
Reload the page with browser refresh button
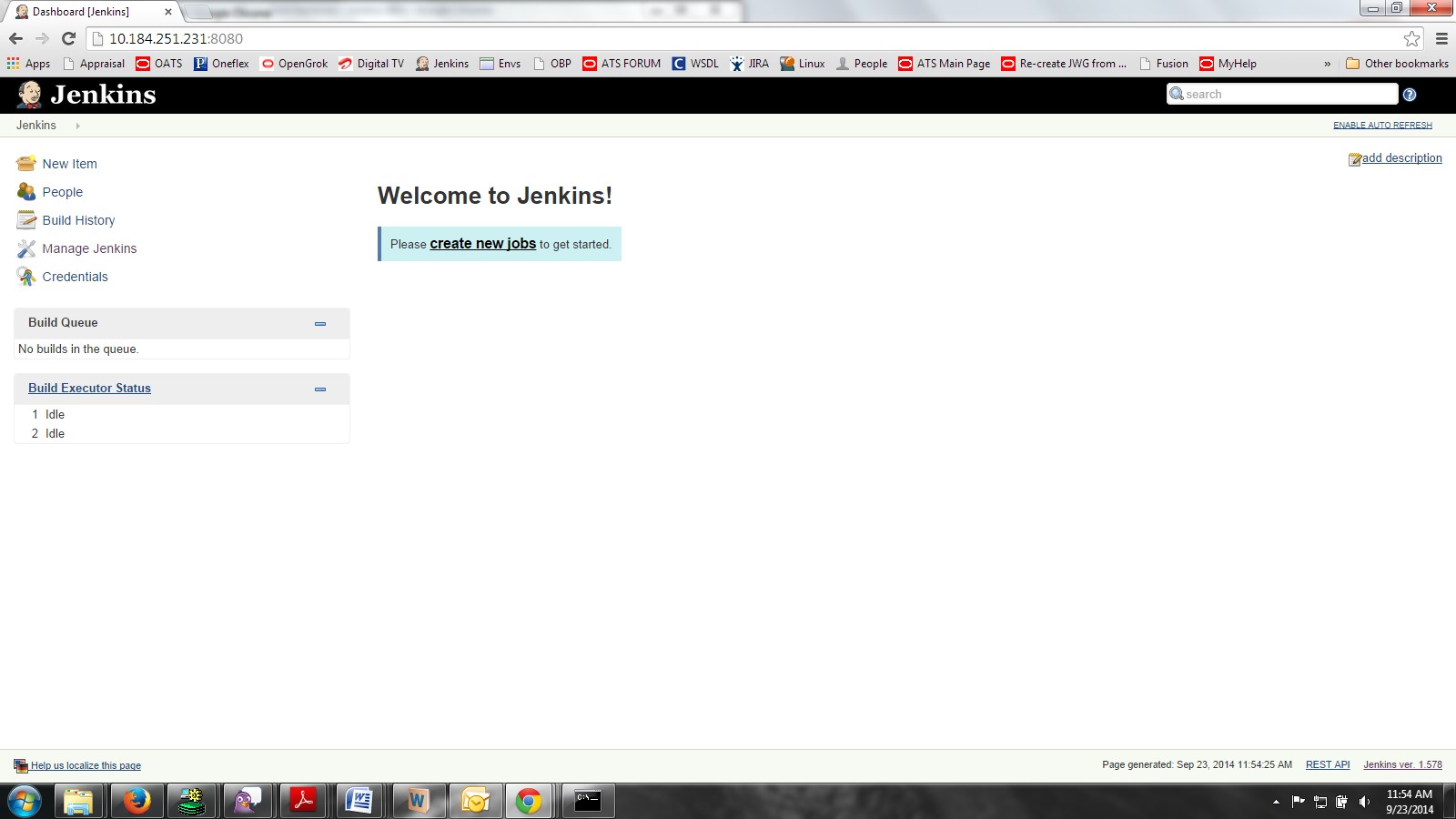tap(68, 38)
